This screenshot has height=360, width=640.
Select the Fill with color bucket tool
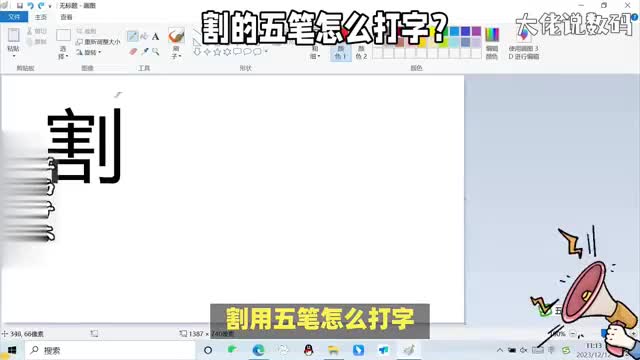pyautogui.click(x=144, y=36)
